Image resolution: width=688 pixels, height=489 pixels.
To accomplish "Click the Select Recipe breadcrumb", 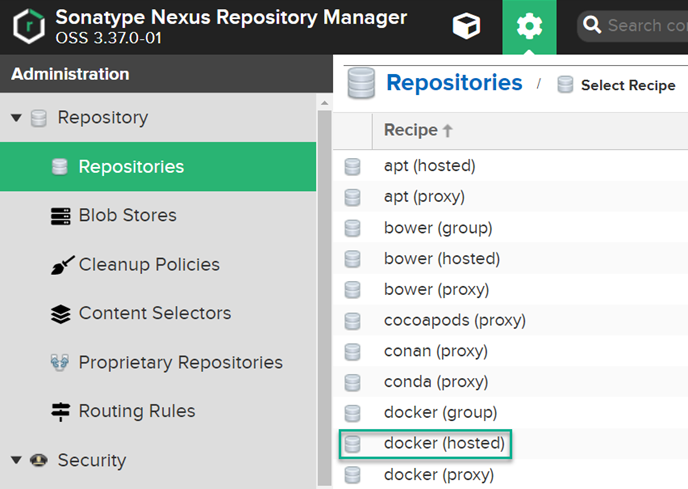I will coord(628,85).
